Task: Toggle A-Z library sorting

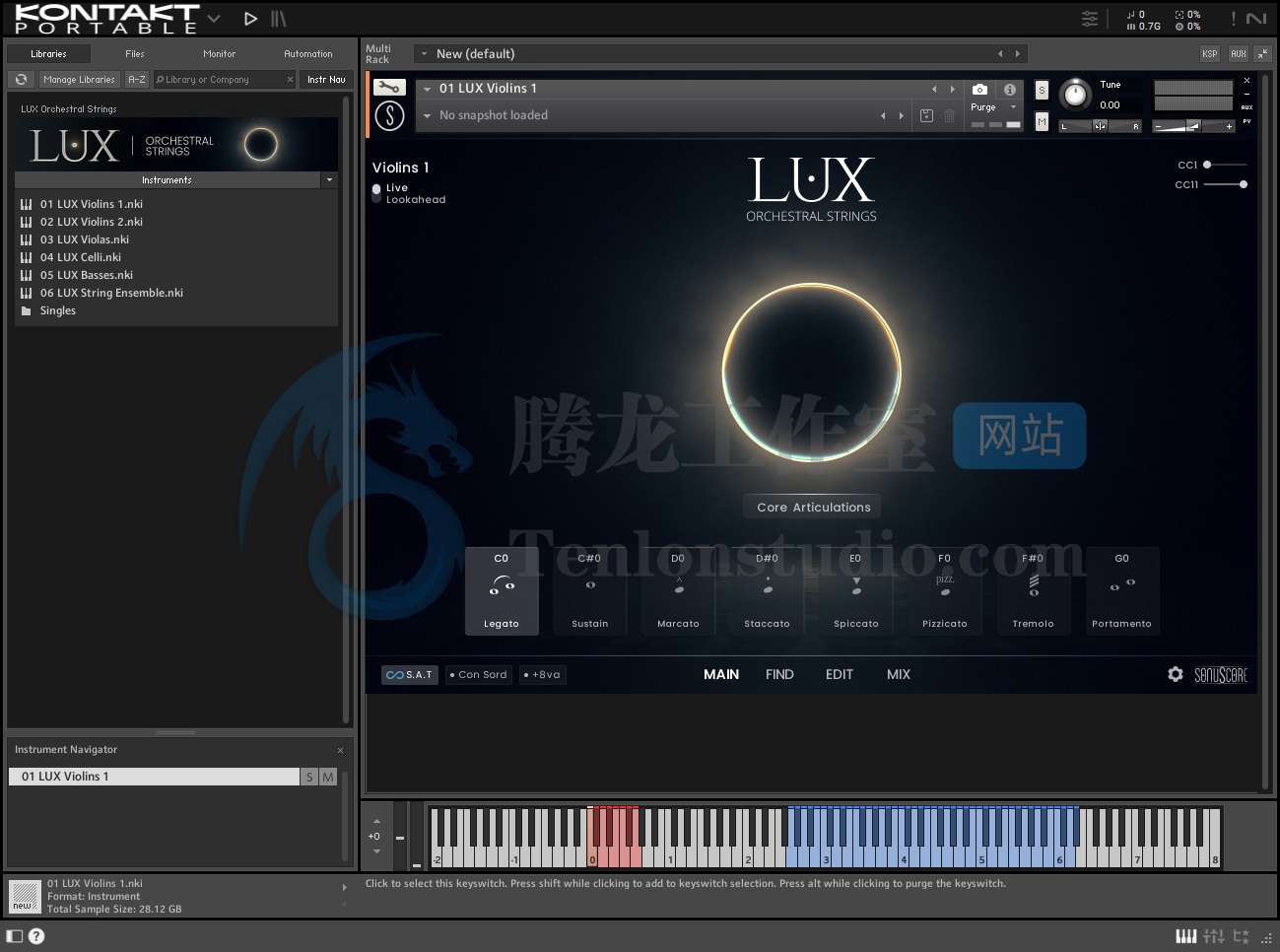Action: click(x=137, y=79)
